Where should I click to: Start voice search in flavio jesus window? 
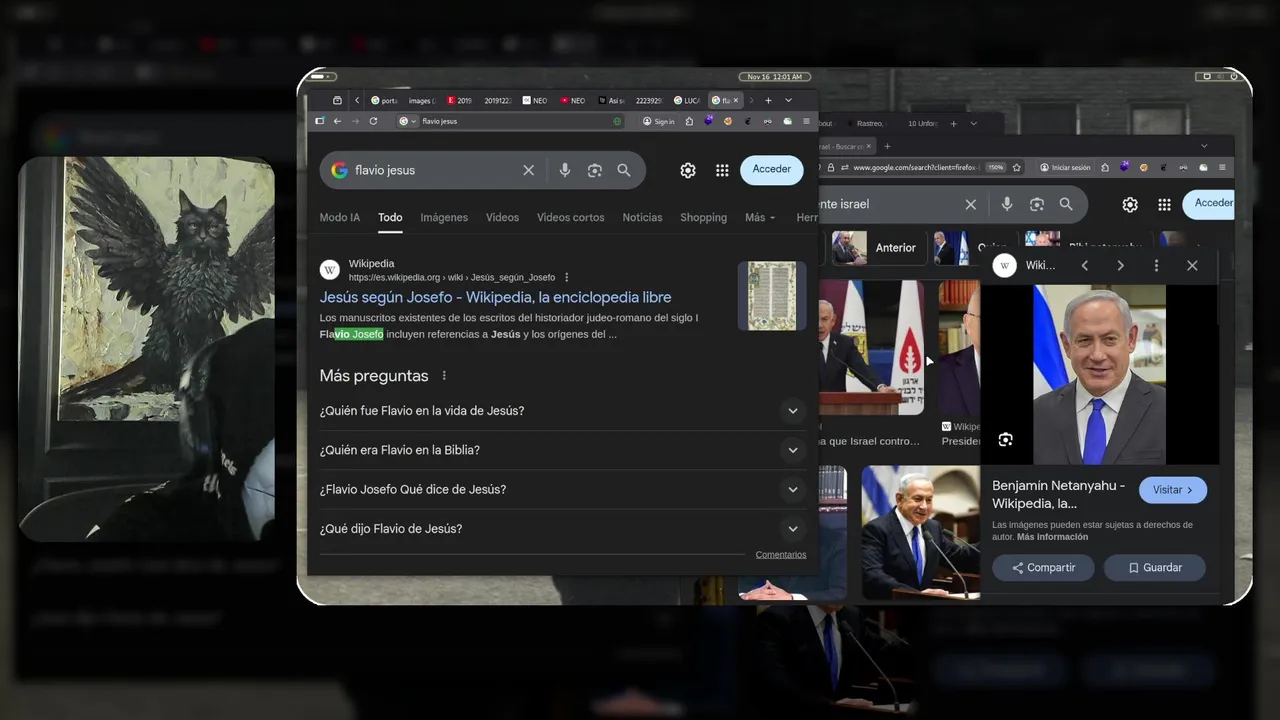point(565,170)
